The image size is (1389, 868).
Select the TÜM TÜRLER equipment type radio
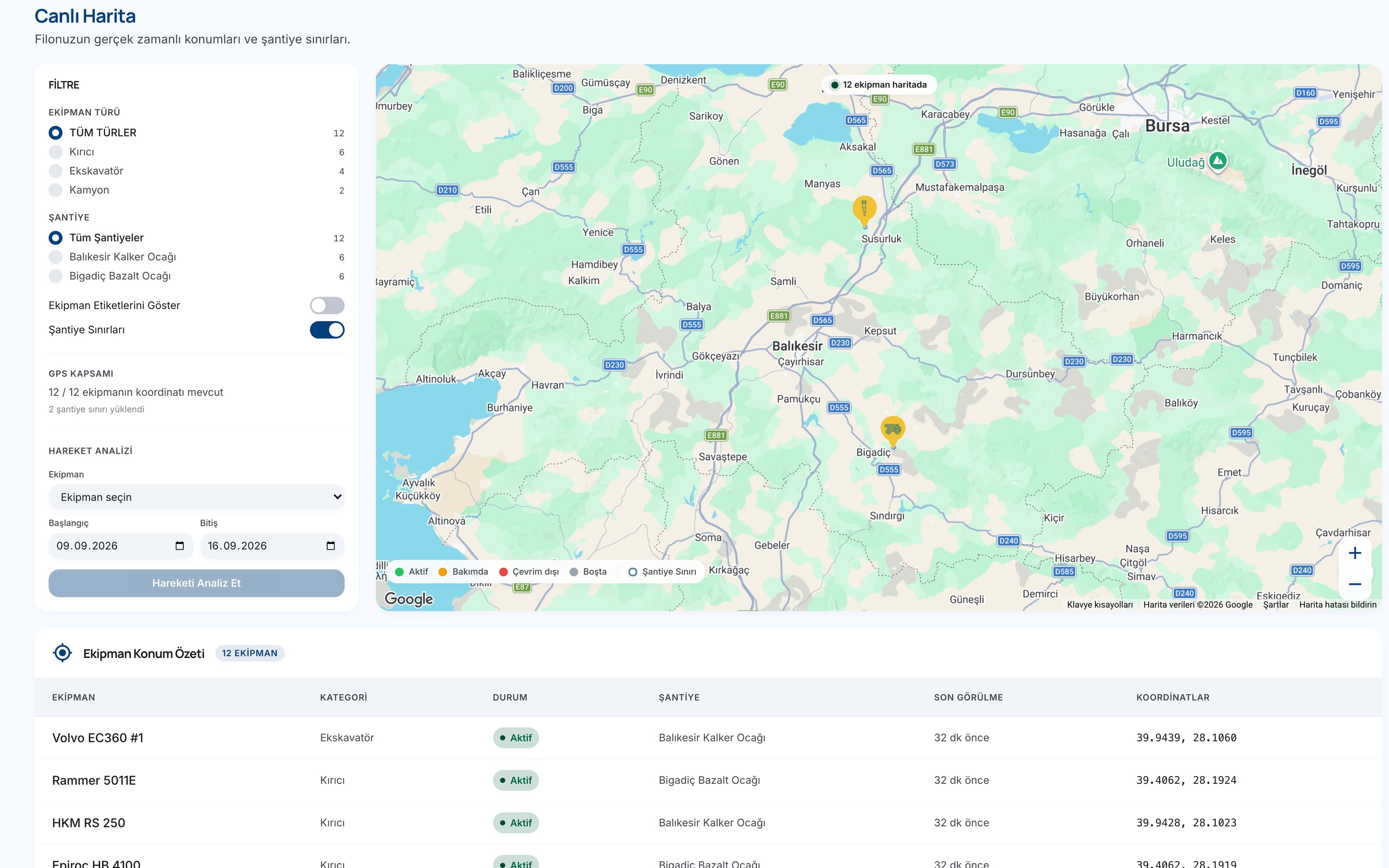point(56,133)
